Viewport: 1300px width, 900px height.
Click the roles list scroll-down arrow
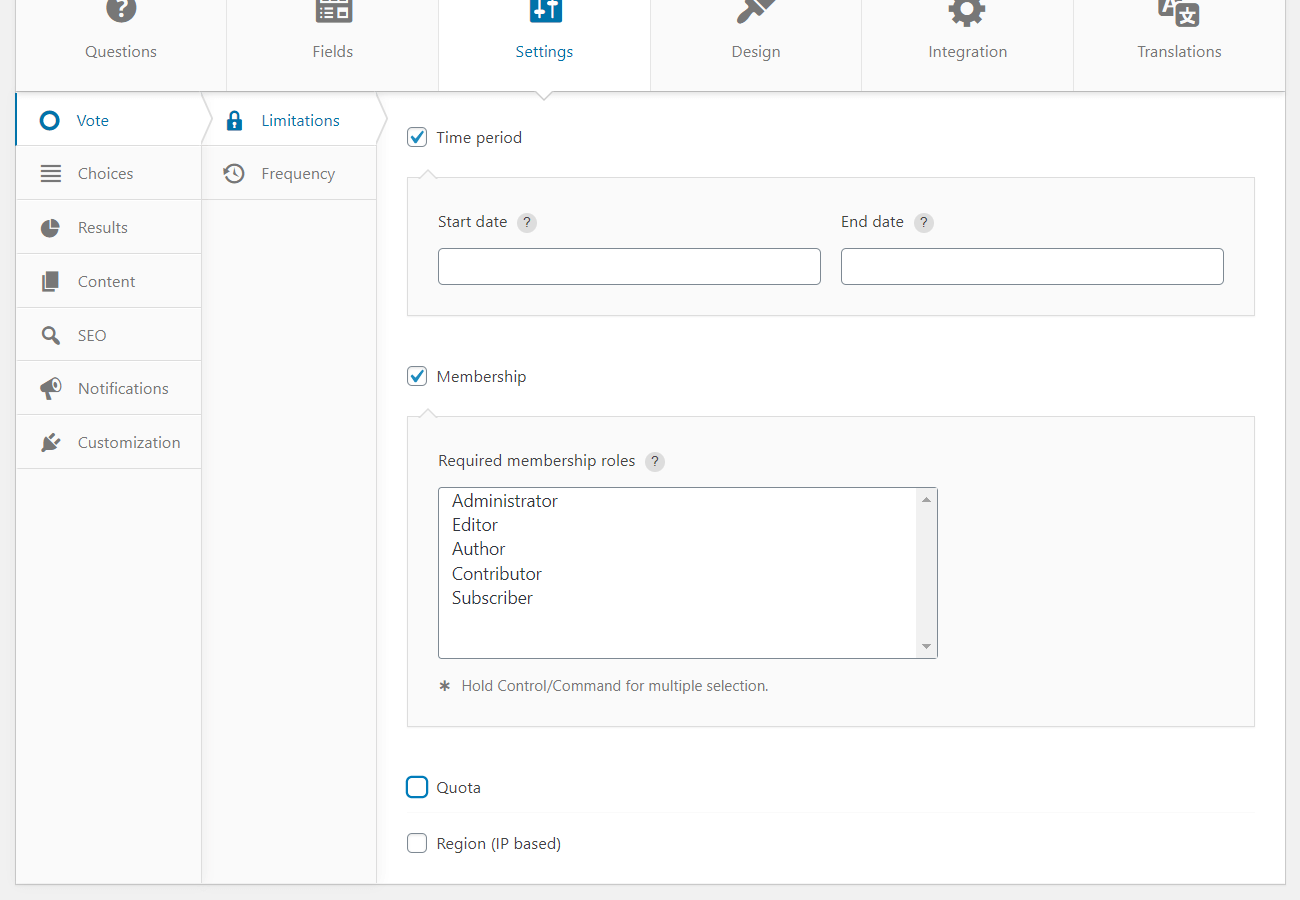pos(927,647)
